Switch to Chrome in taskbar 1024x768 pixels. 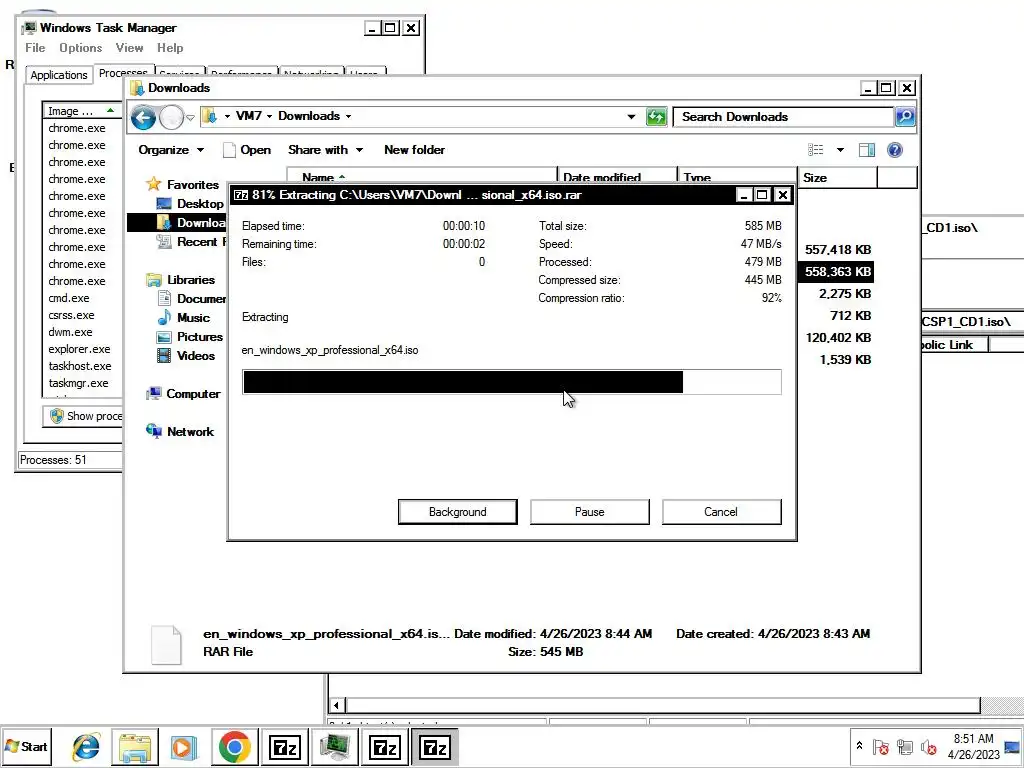(234, 747)
